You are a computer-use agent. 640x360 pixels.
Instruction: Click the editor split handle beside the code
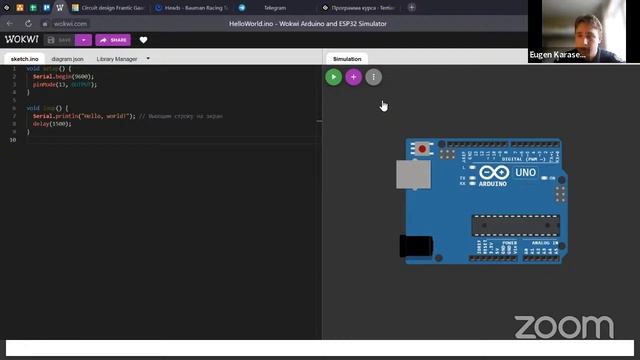[x=319, y=122]
